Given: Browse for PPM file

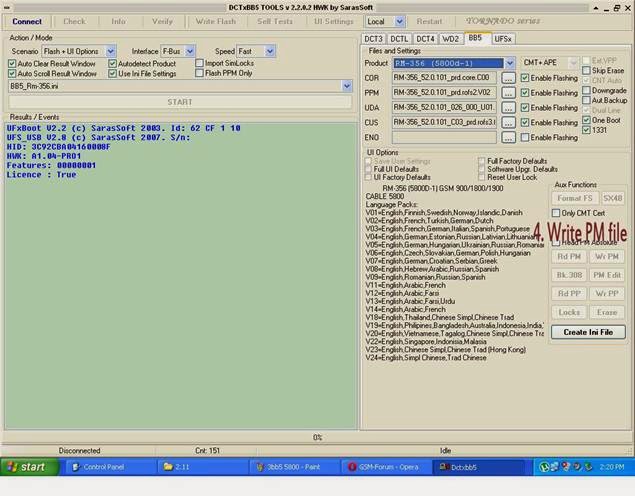Looking at the screenshot, I should tap(508, 93).
